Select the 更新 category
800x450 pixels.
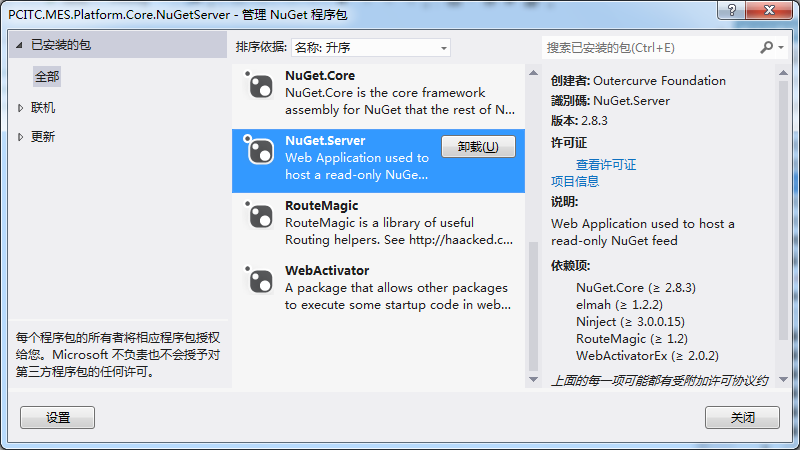(x=43, y=137)
